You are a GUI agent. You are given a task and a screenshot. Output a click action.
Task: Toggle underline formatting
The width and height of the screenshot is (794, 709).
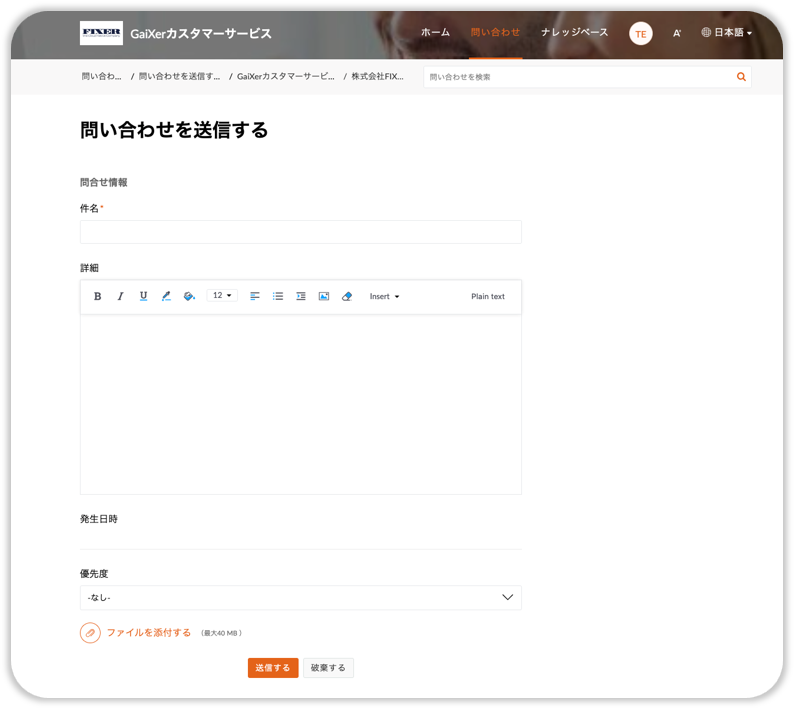click(143, 296)
